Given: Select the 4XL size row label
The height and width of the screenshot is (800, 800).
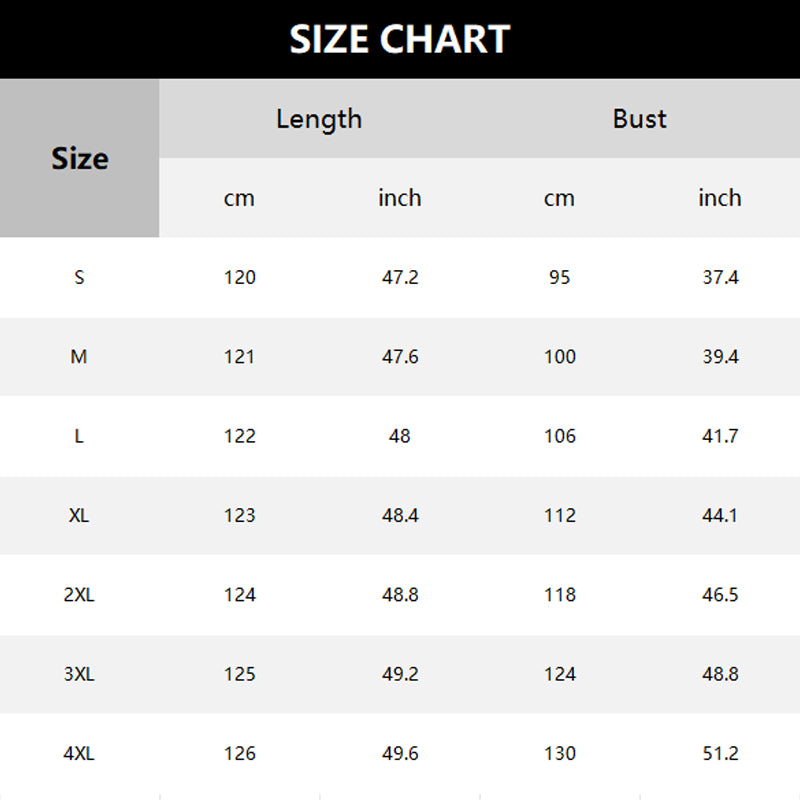Looking at the screenshot, I should [x=80, y=754].
